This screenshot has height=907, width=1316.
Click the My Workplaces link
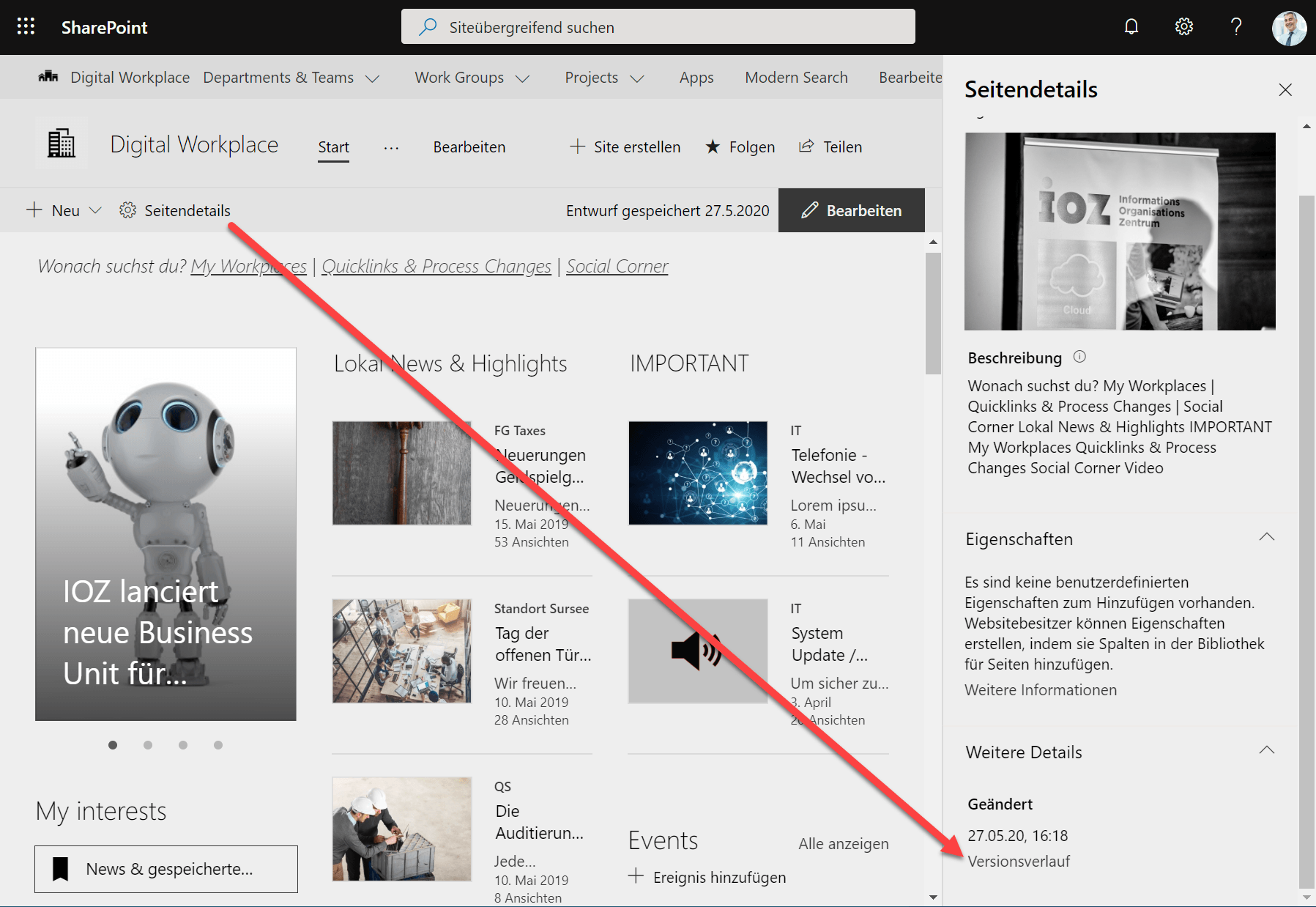249,267
